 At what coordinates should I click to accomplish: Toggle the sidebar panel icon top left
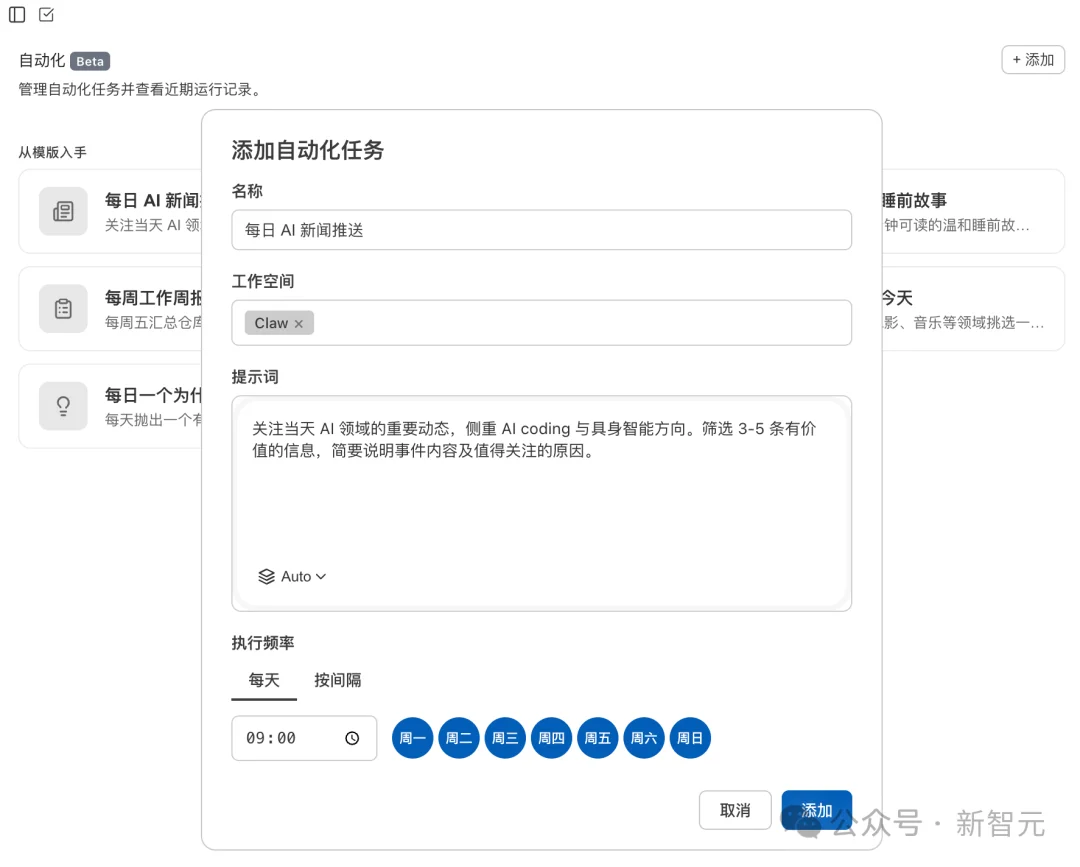pyautogui.click(x=16, y=14)
